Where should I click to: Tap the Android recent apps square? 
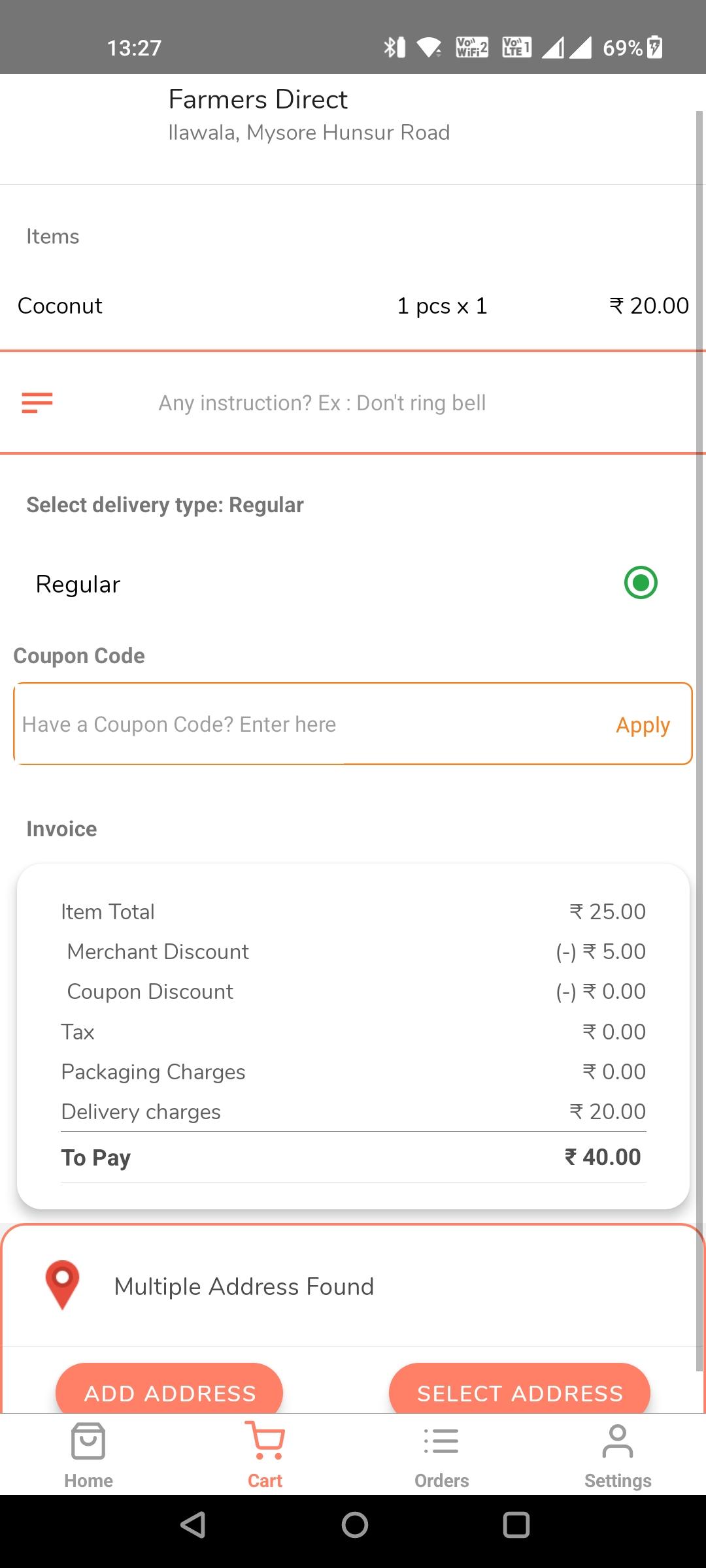pos(516,1525)
